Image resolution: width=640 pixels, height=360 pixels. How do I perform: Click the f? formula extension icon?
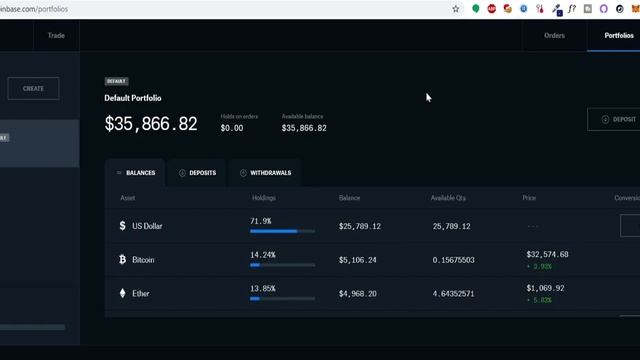pos(571,9)
